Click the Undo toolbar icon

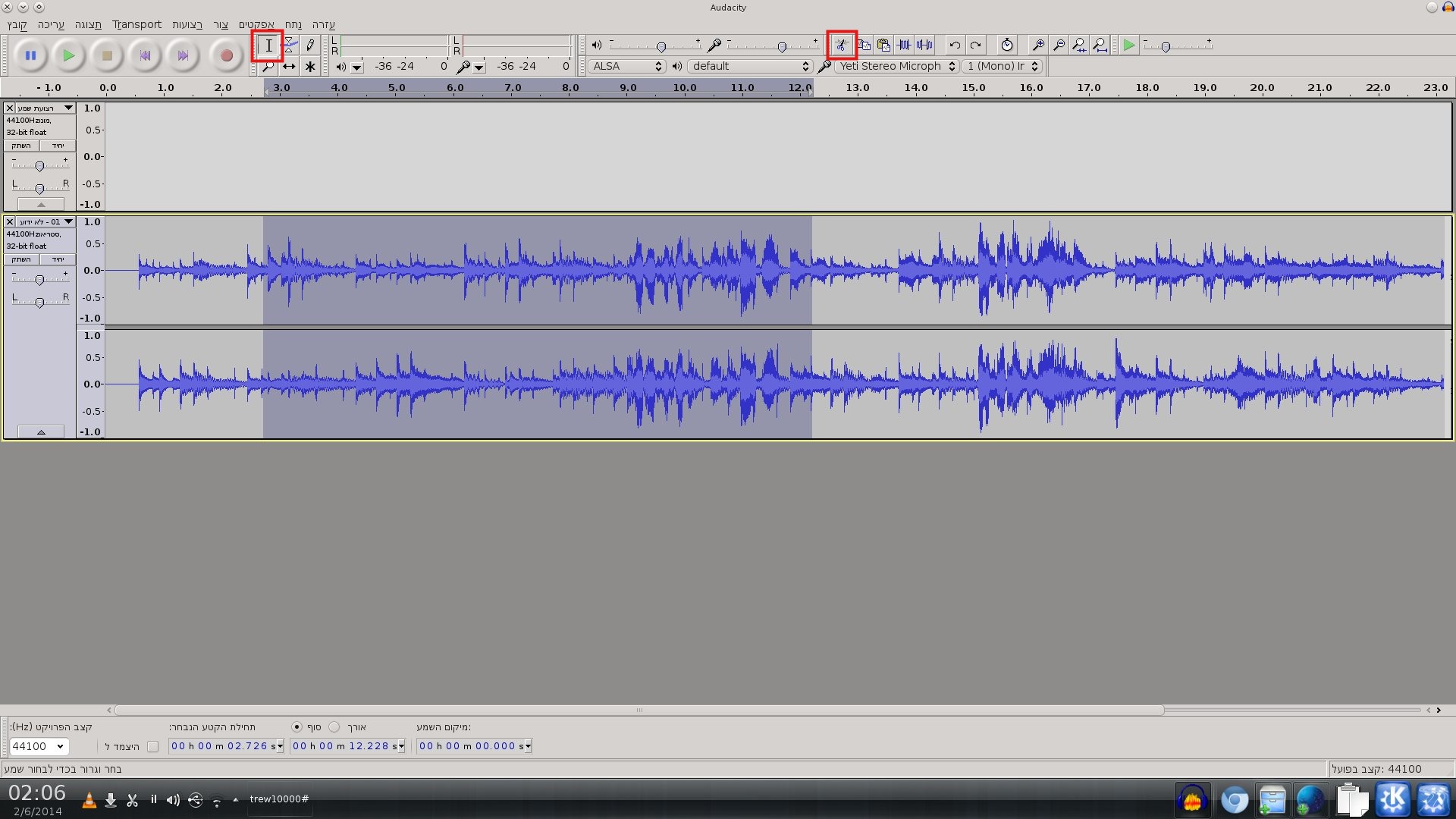click(955, 45)
